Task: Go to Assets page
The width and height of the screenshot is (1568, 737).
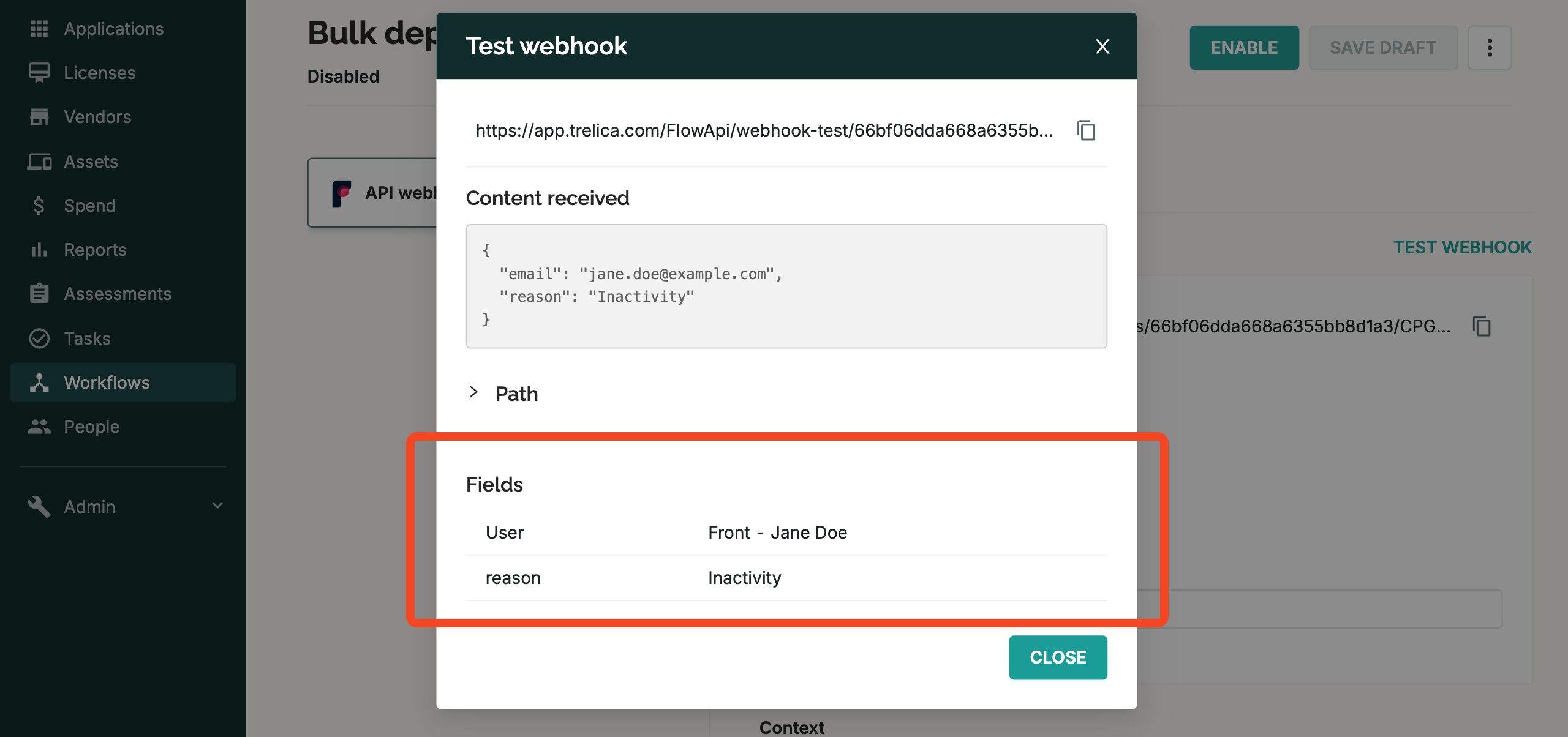Action: [91, 162]
